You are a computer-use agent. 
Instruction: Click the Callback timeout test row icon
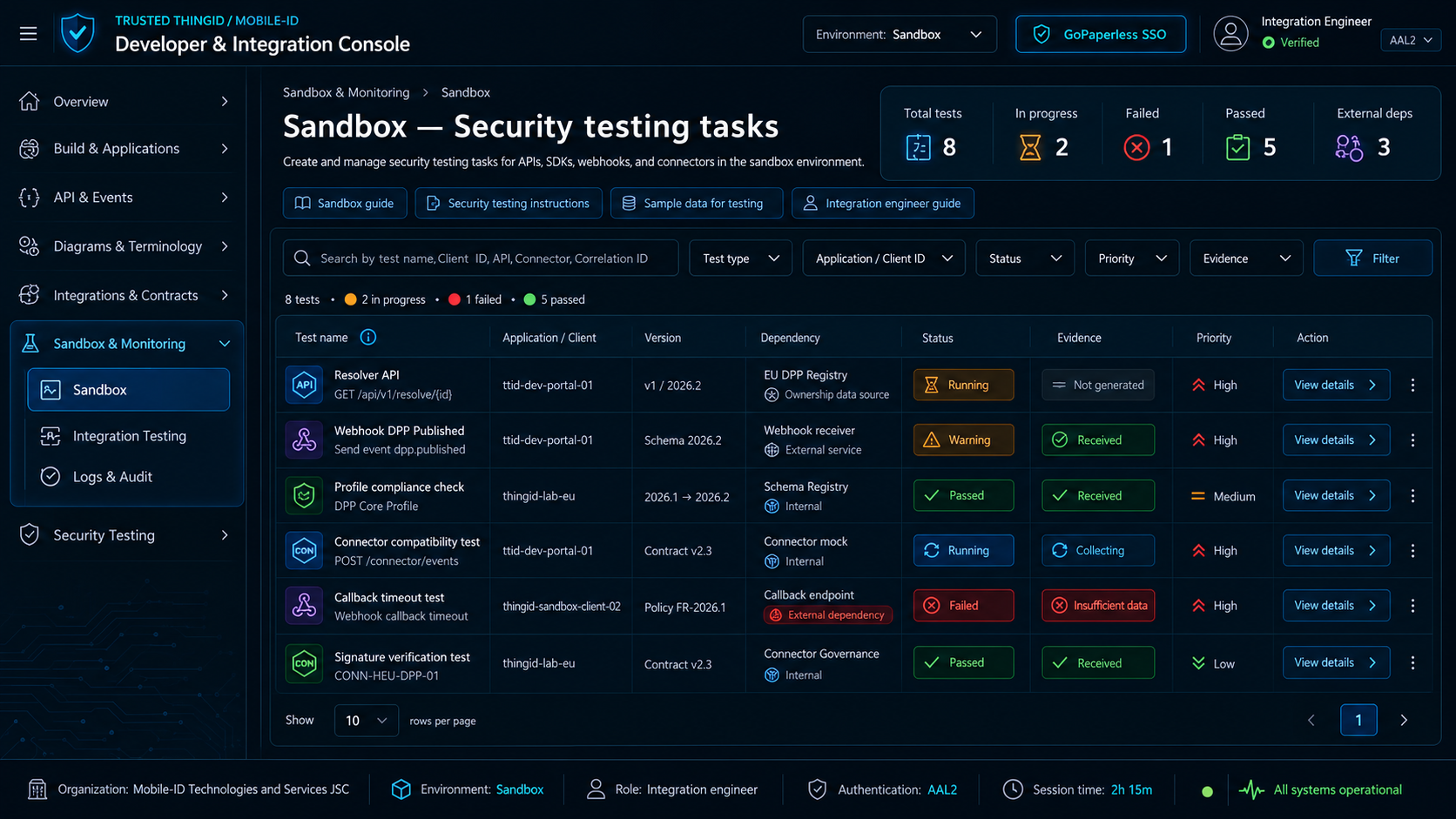[304, 606]
